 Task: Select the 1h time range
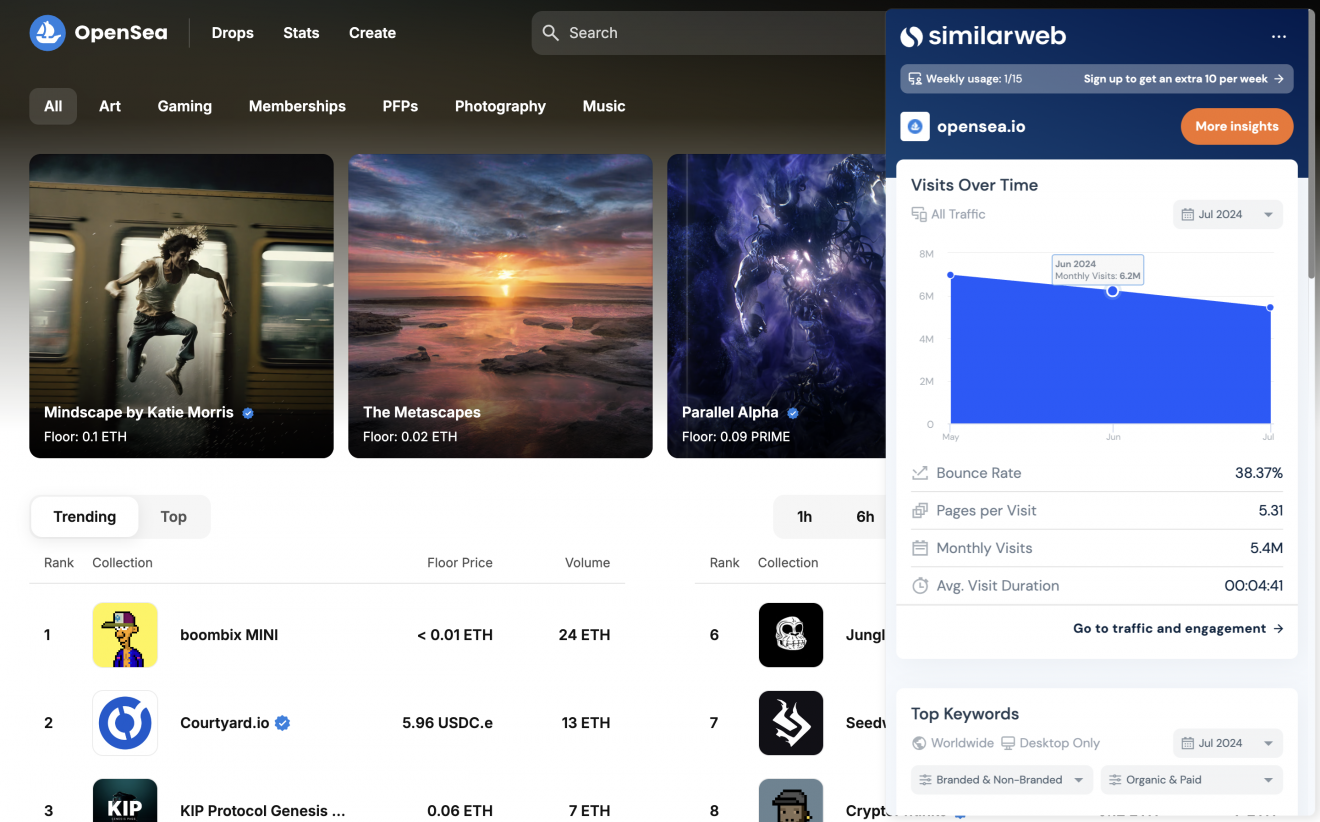(804, 517)
